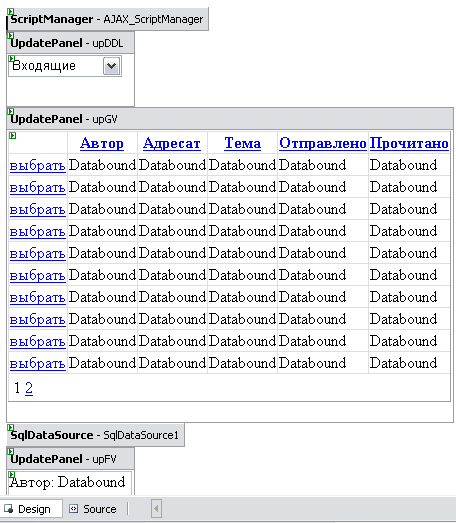Click the Автор: Databound text in upFV

click(67, 482)
